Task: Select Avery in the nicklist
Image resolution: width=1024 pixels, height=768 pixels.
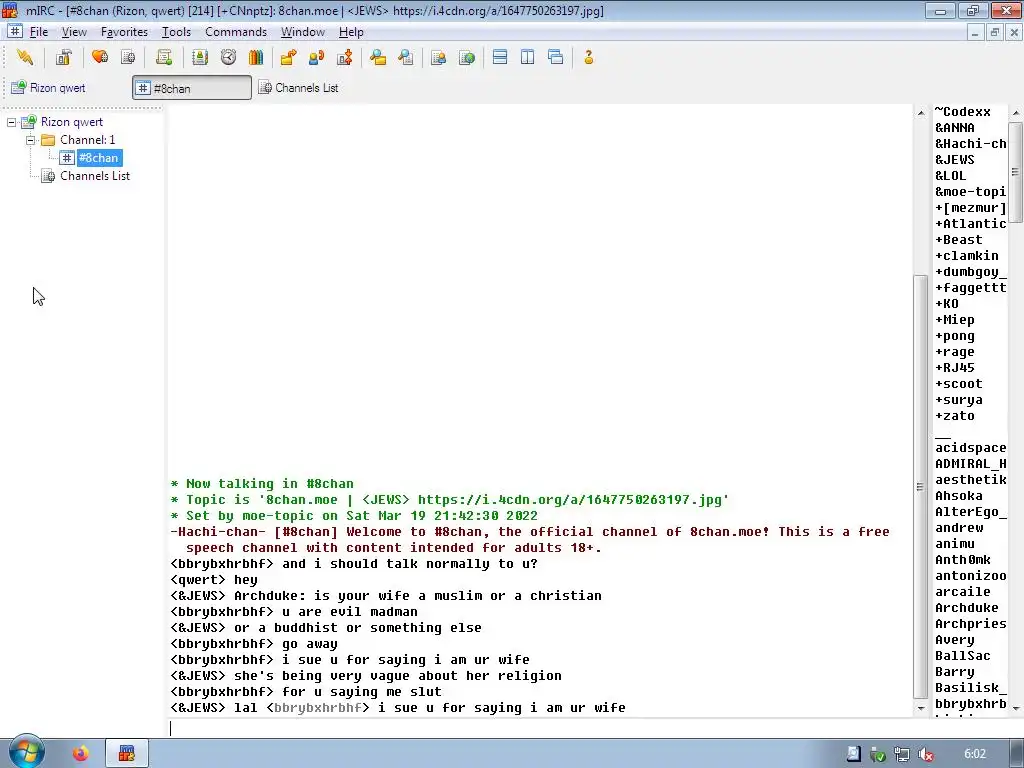Action: point(955,640)
